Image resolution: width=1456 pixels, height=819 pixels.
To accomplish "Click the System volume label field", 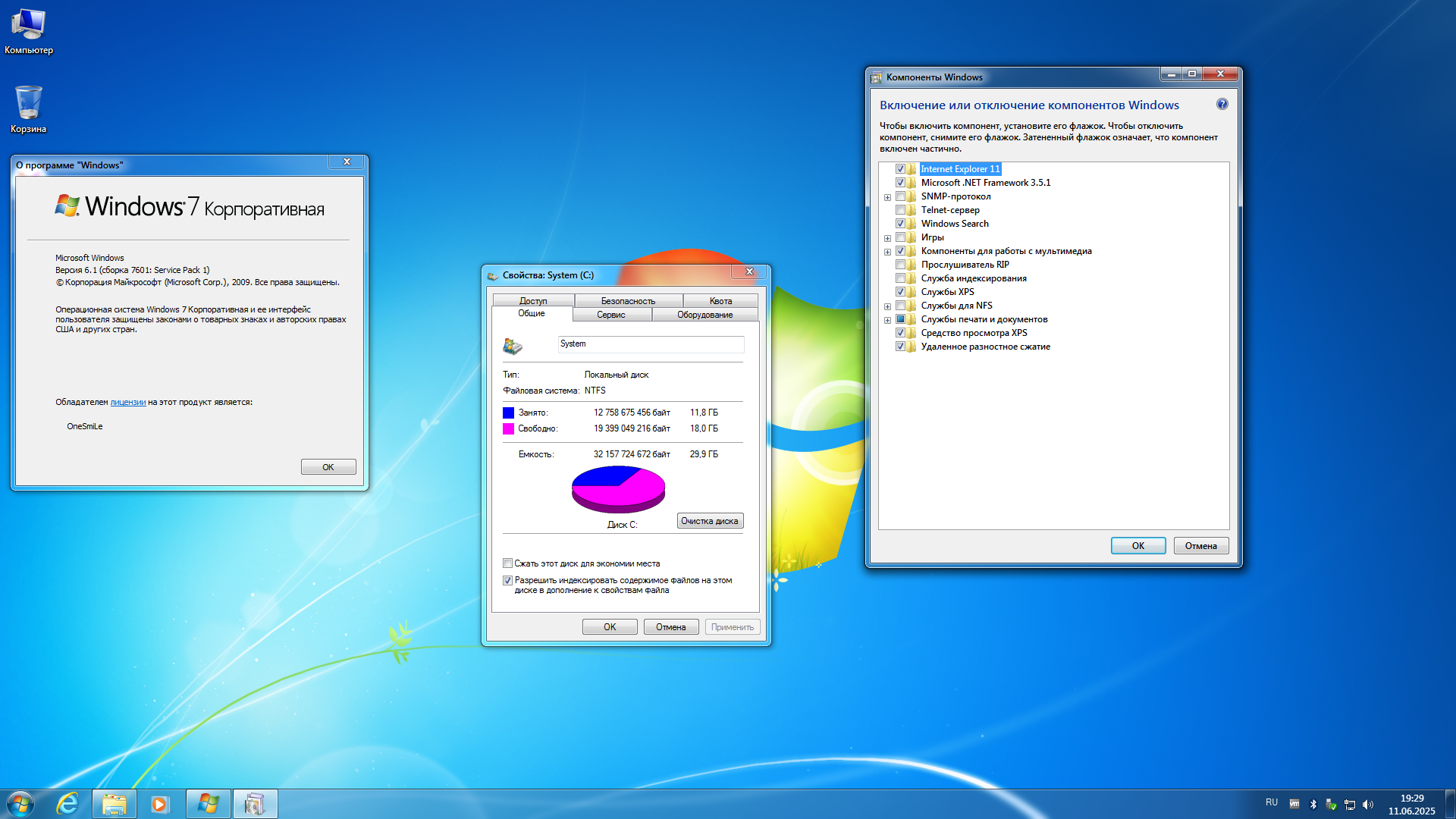I will click(x=651, y=344).
